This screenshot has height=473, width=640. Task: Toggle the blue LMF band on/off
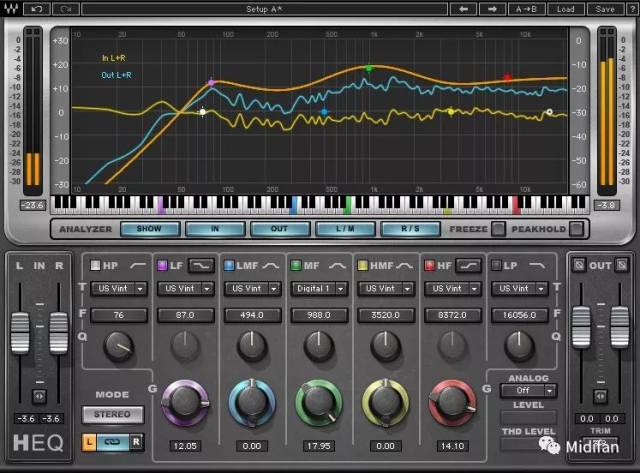click(x=229, y=266)
